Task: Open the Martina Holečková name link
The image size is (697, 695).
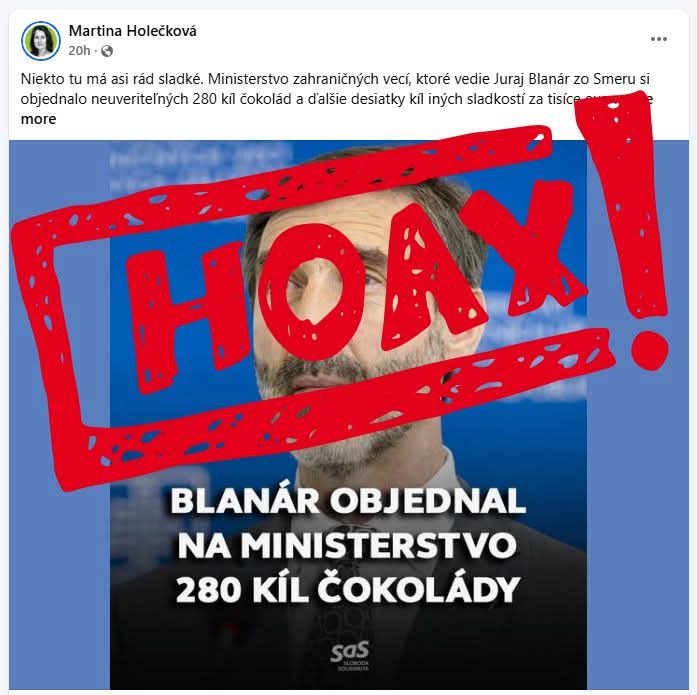Action: click(132, 31)
